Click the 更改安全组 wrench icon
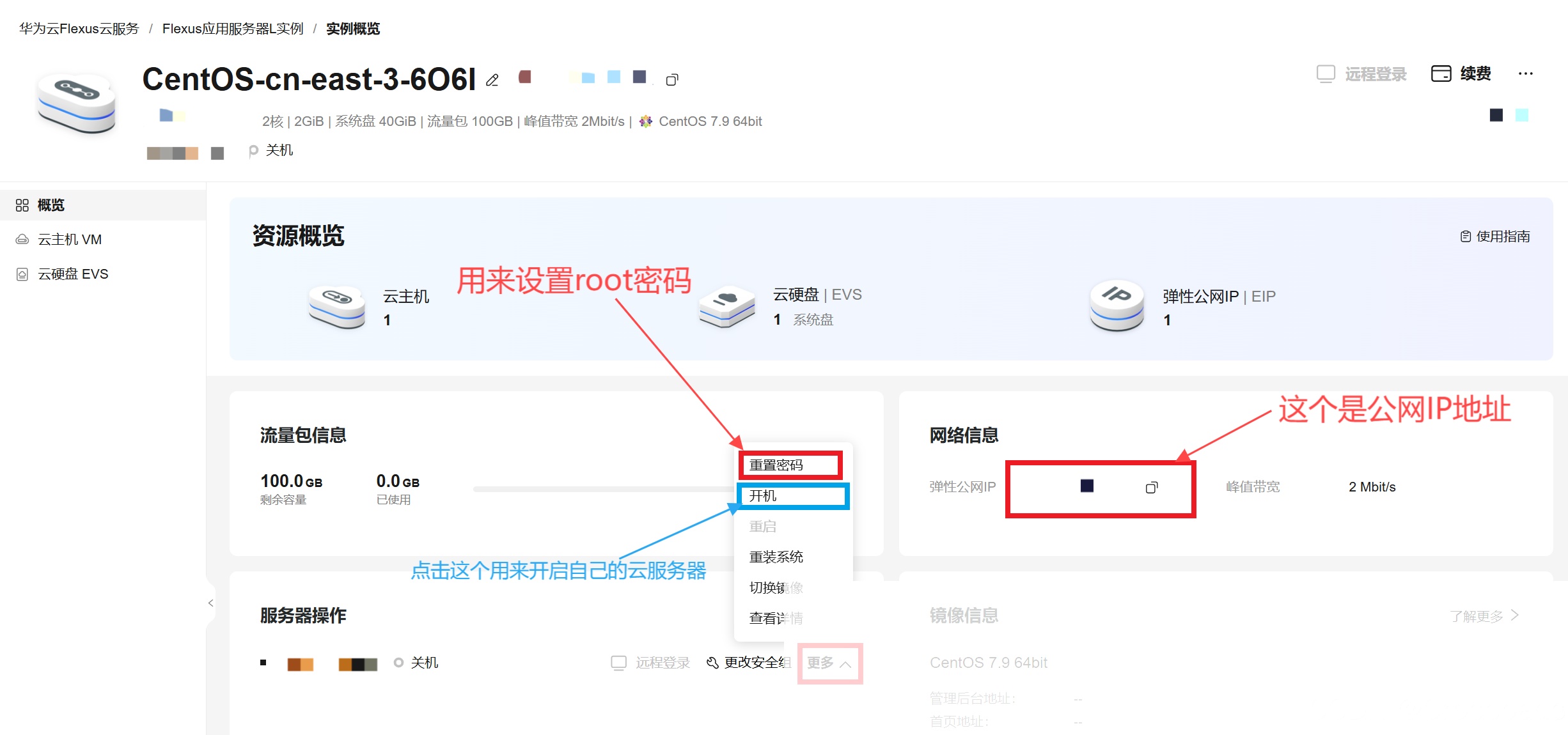This screenshot has height=735, width=1568. (x=712, y=663)
